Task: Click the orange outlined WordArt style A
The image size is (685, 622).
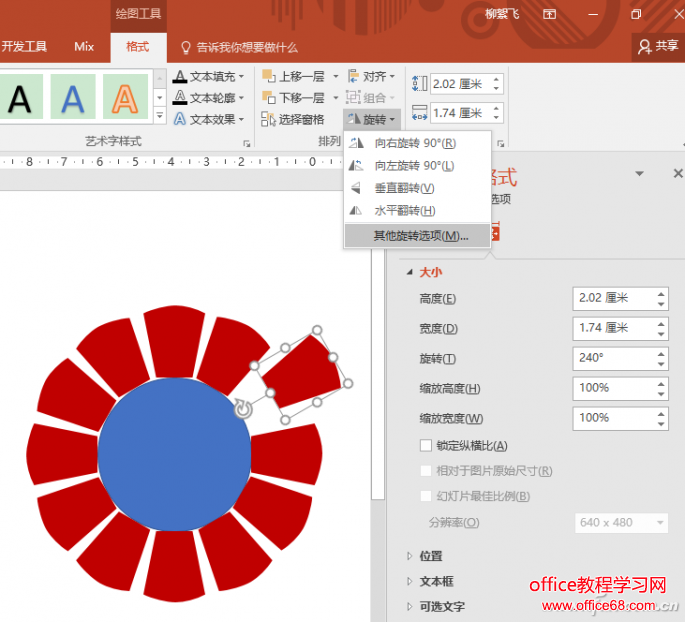Action: (125, 97)
